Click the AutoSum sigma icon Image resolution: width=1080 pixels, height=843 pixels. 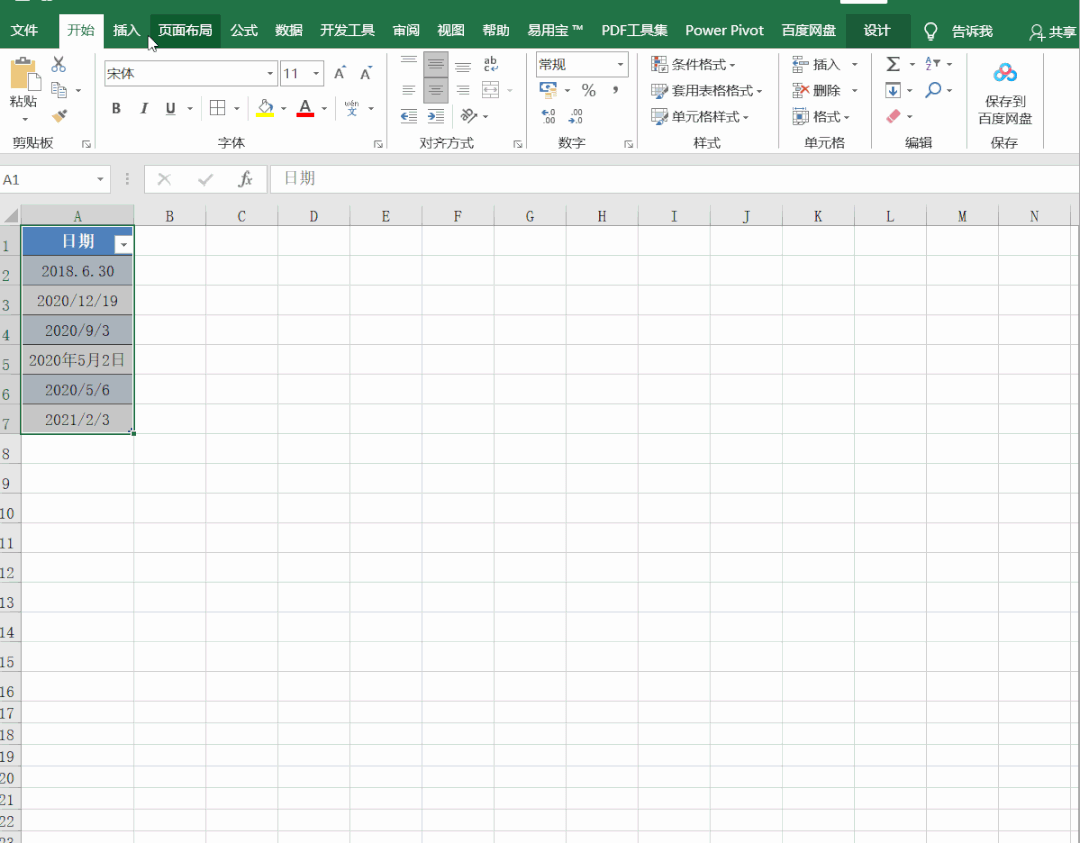(x=893, y=64)
